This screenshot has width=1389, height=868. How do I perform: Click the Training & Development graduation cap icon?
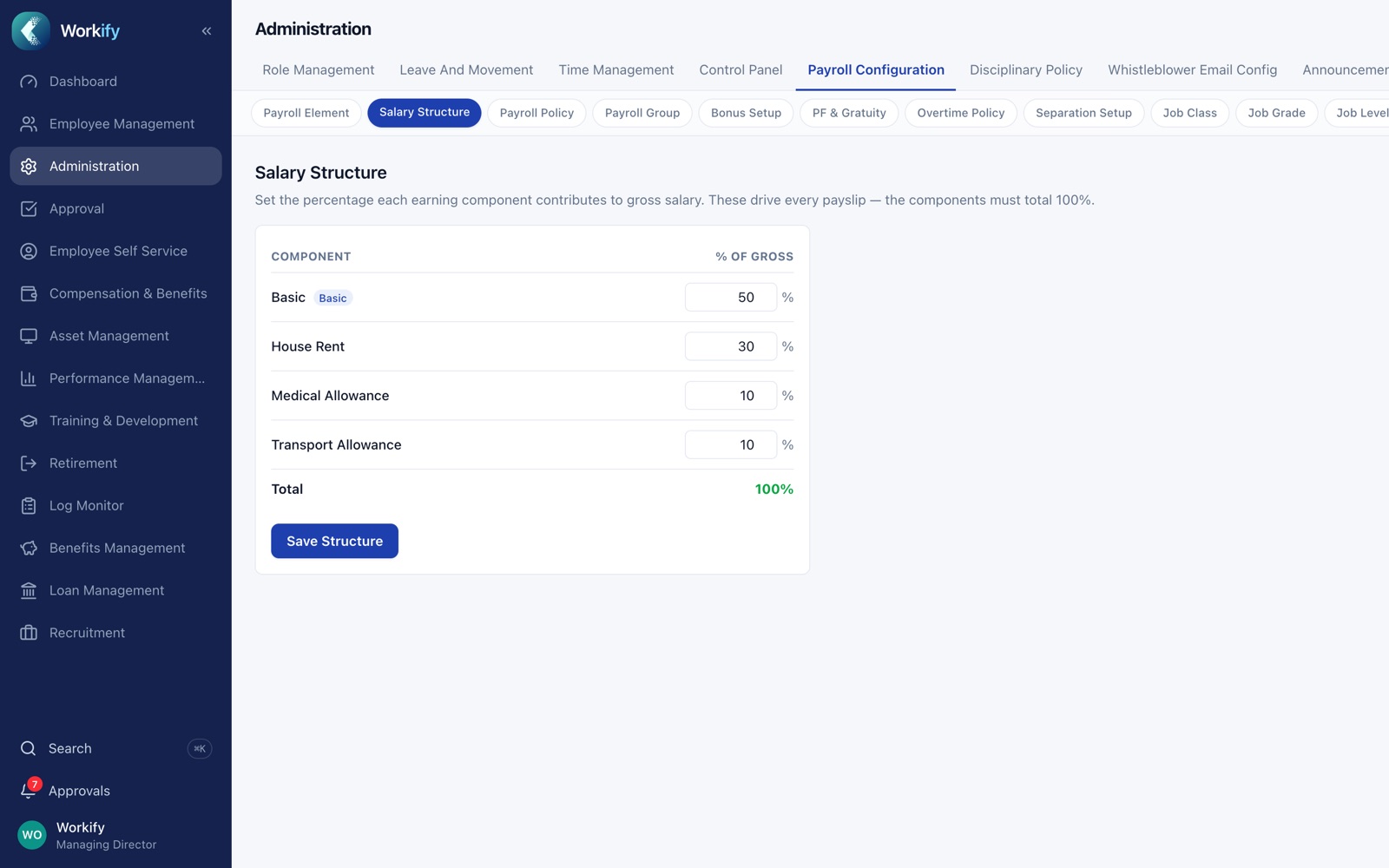(x=29, y=421)
